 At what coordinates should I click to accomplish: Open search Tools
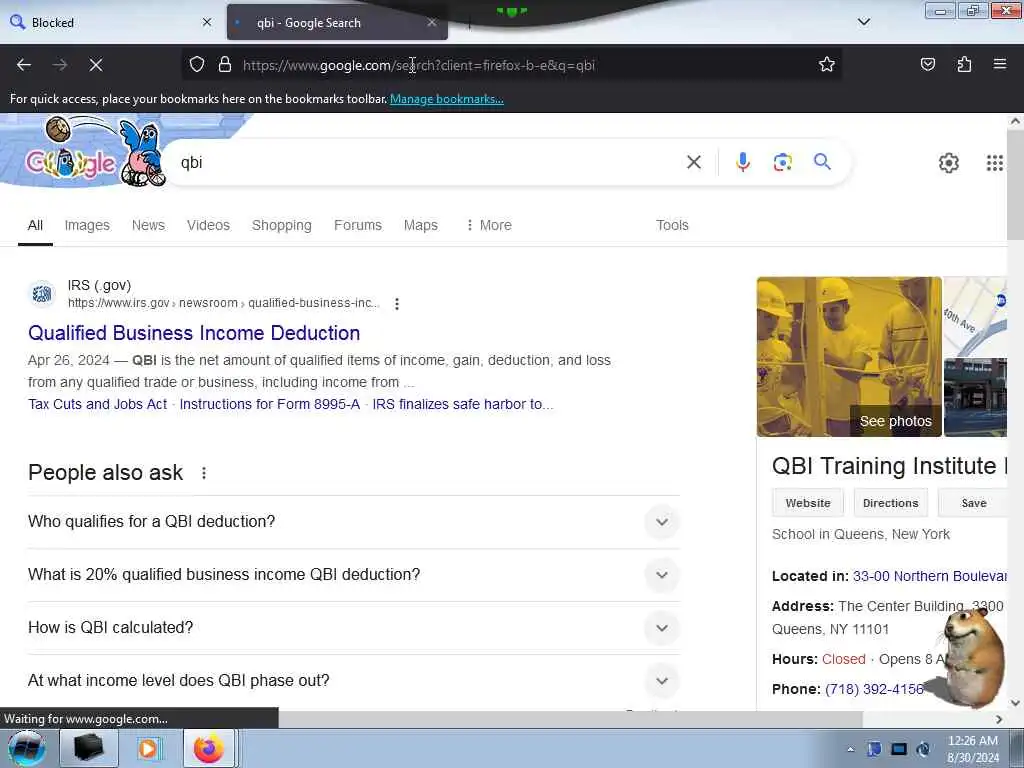pyautogui.click(x=672, y=225)
